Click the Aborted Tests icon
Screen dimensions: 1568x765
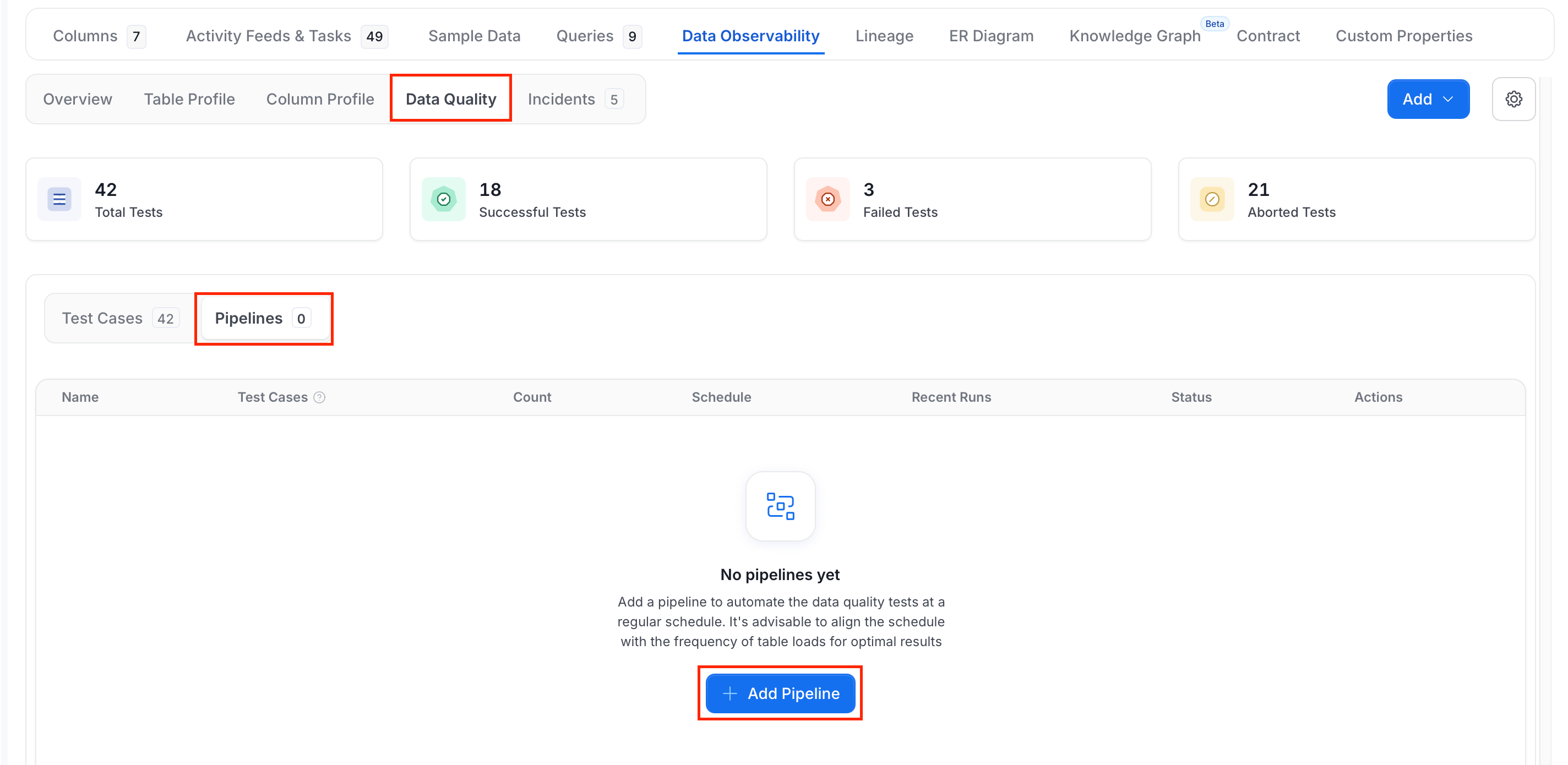(1212, 199)
